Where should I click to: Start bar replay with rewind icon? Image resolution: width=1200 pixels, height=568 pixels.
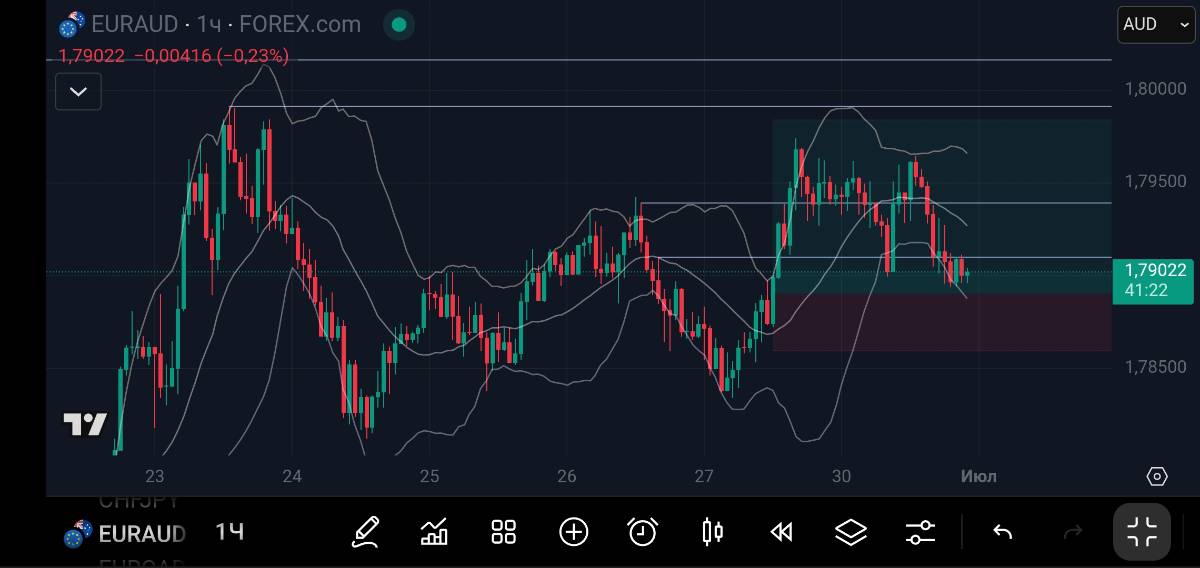781,531
